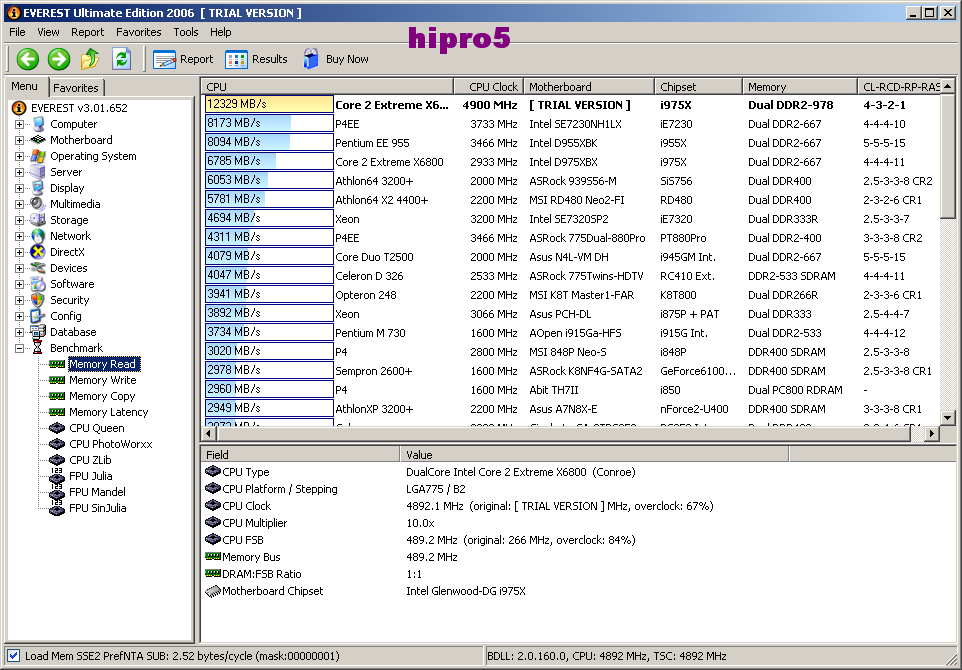This screenshot has height=670, width=962.
Task: Sort by the CPU Clock column header
Action: click(488, 87)
